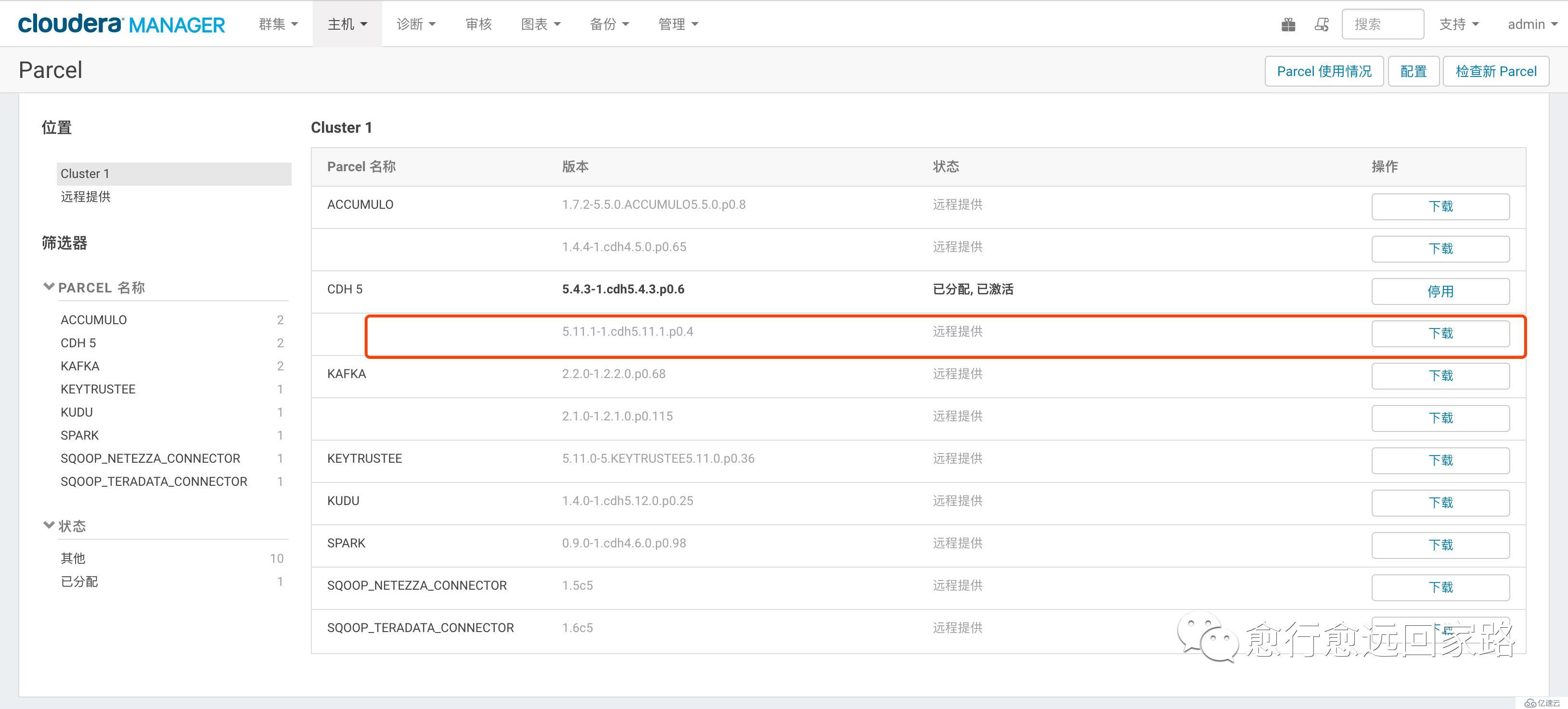Open the 图表 dropdown menu
This screenshot has width=1568, height=709.
click(x=540, y=24)
